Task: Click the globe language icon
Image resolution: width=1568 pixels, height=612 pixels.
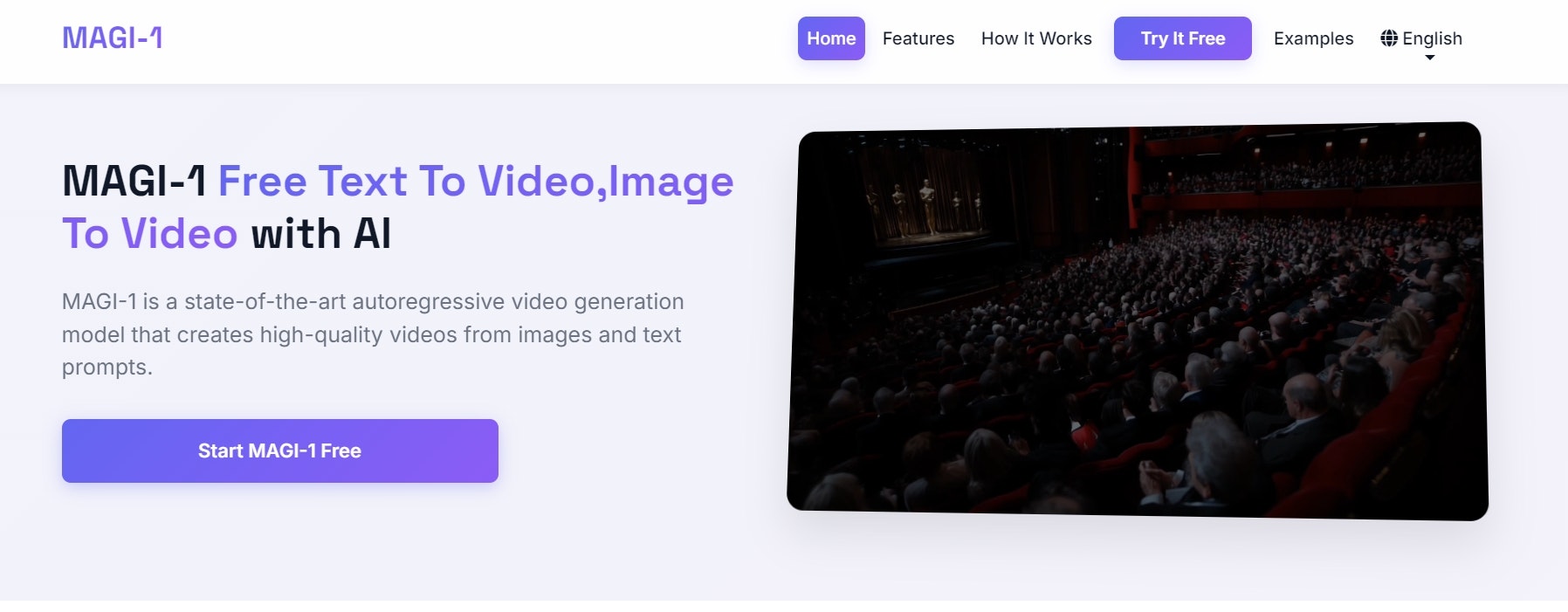Action: (x=1389, y=38)
